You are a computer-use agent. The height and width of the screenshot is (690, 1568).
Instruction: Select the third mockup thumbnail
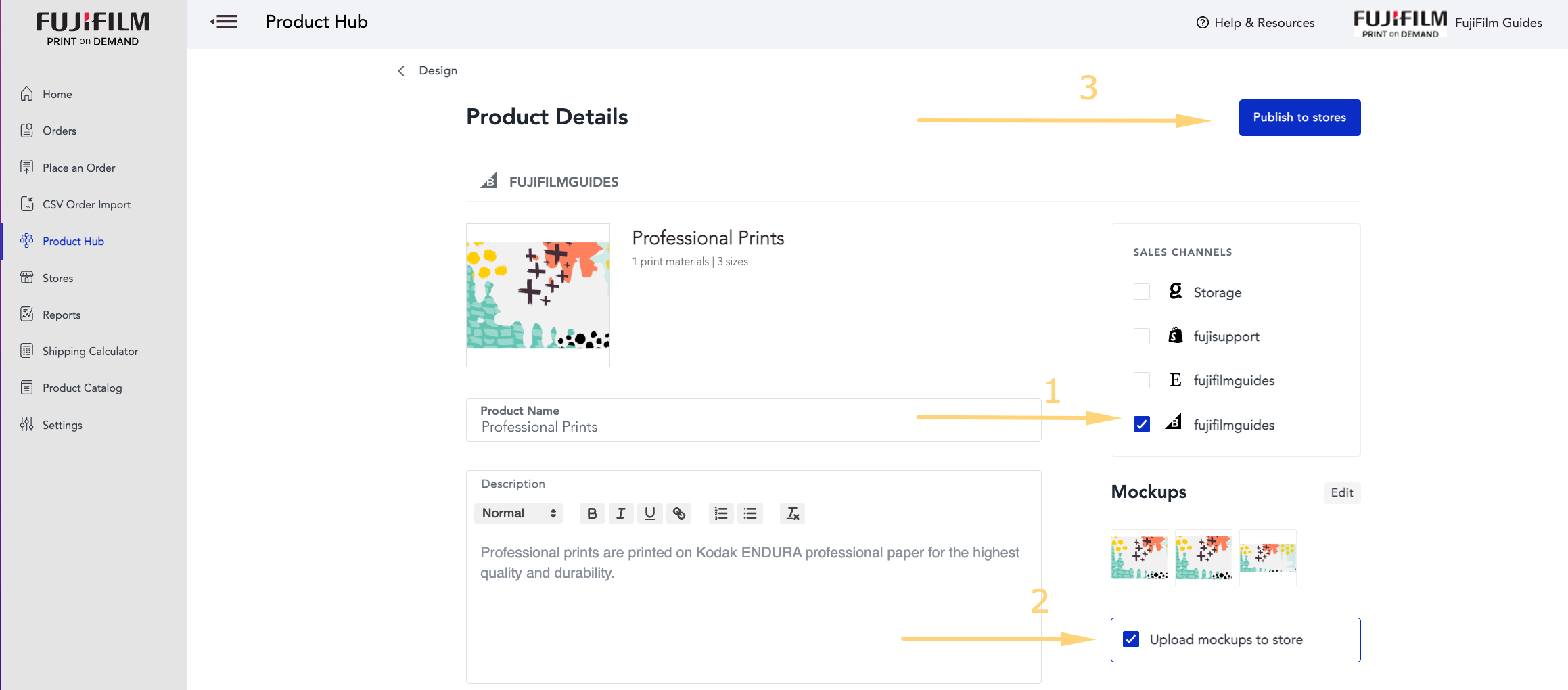click(x=1268, y=557)
